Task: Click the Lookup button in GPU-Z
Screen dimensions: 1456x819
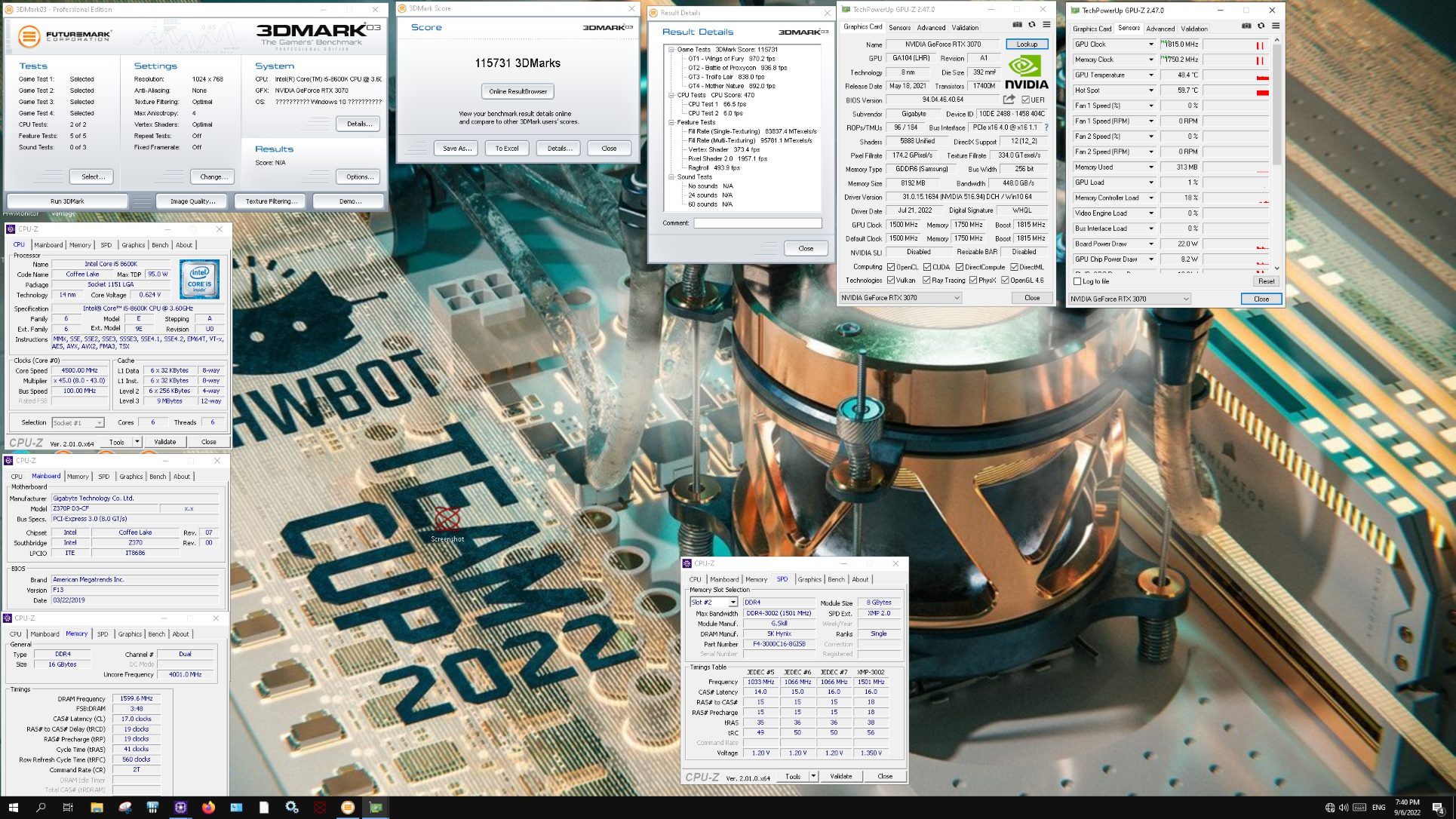Action: (x=1027, y=44)
